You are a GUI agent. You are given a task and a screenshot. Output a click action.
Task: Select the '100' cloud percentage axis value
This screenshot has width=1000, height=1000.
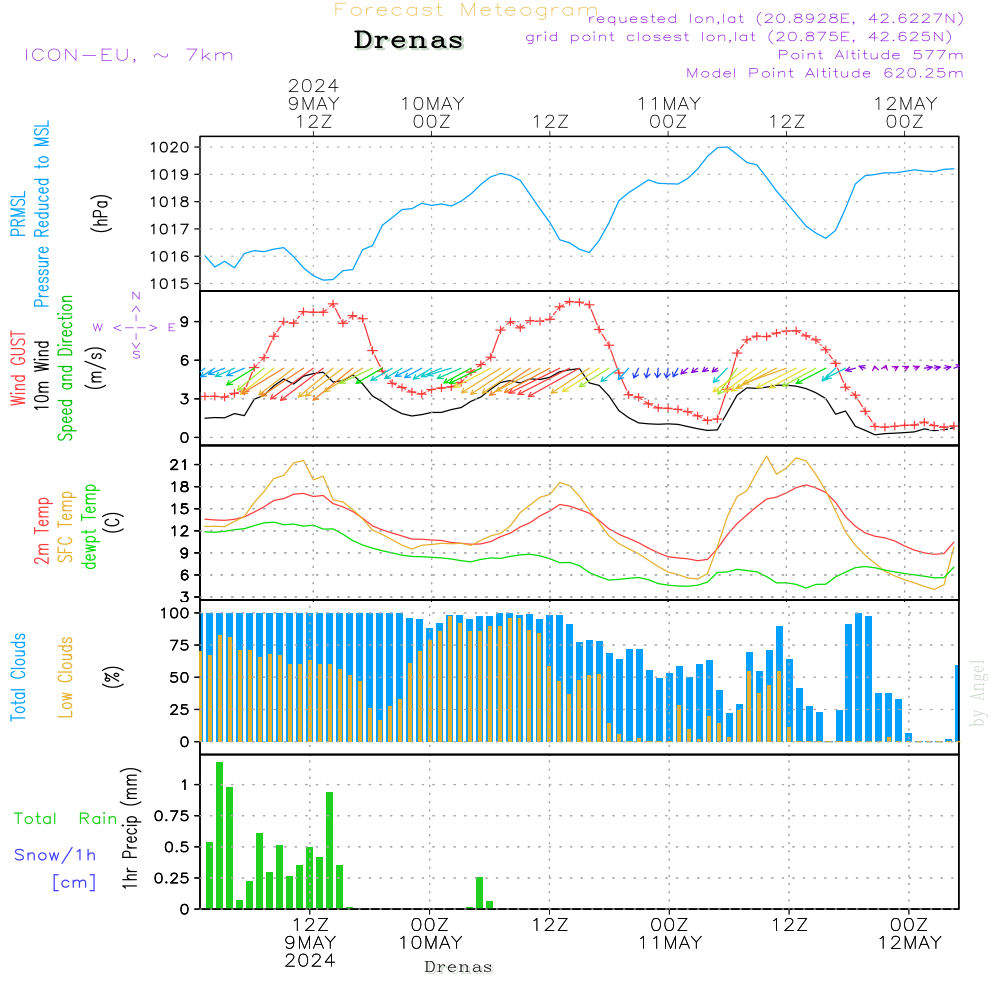pos(175,613)
